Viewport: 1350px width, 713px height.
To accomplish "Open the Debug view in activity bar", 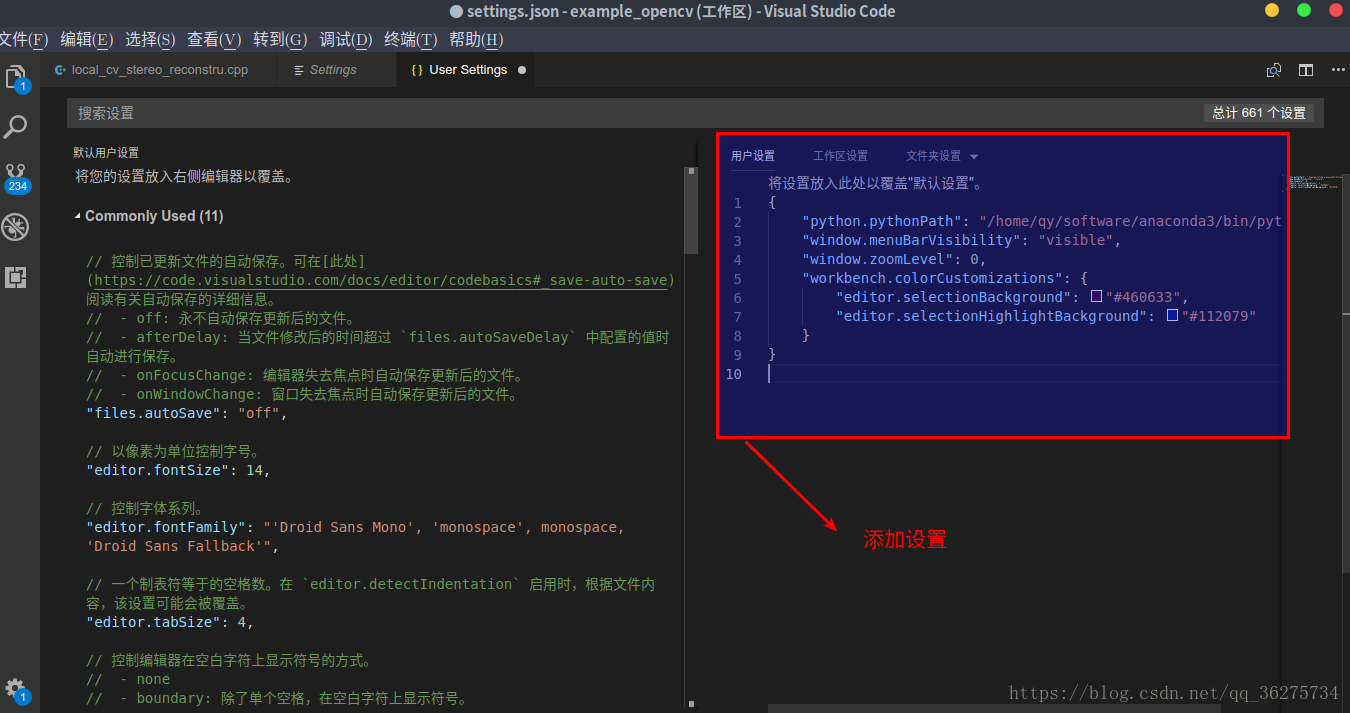I will (16, 227).
